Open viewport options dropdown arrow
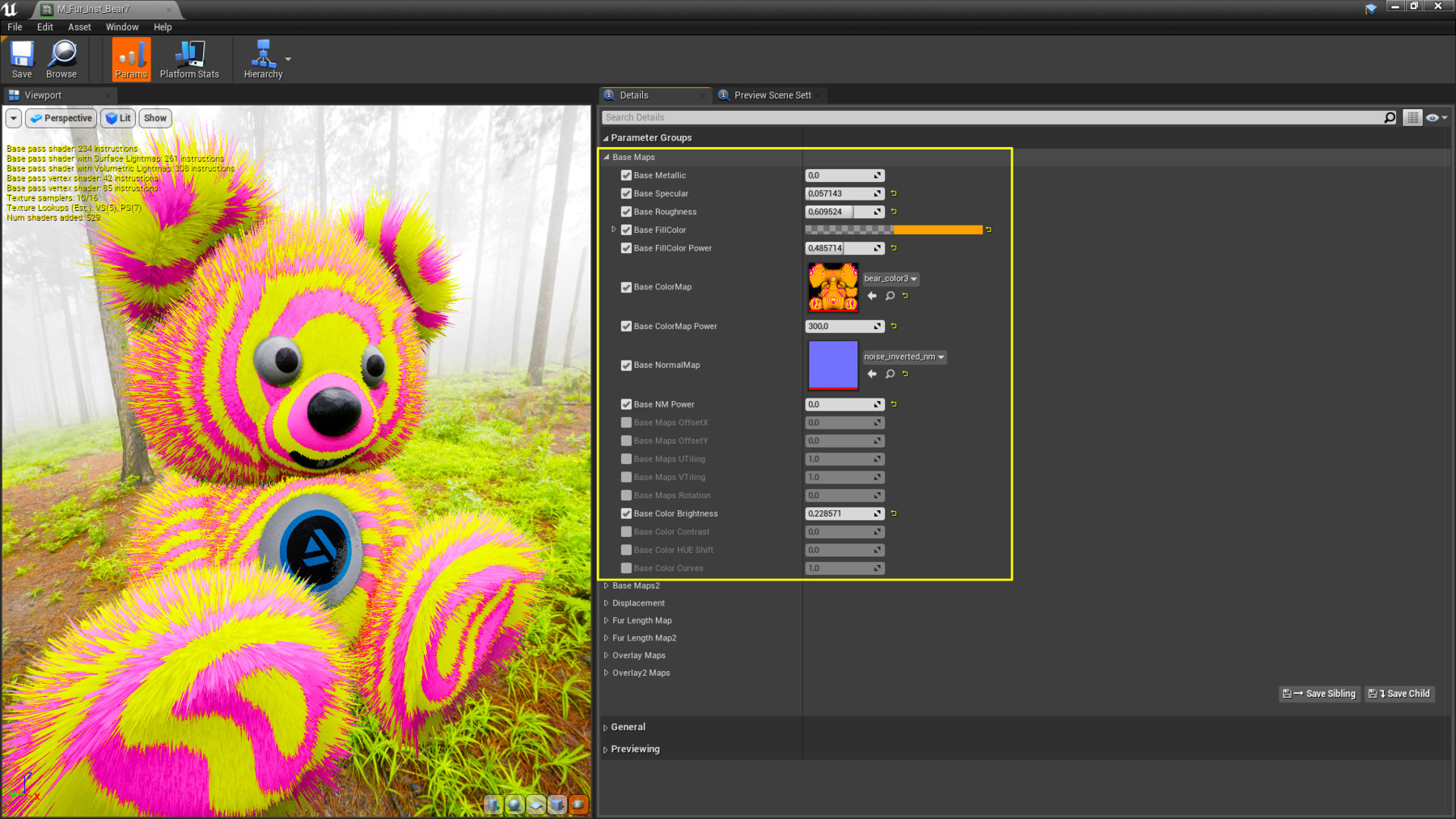 (x=14, y=118)
